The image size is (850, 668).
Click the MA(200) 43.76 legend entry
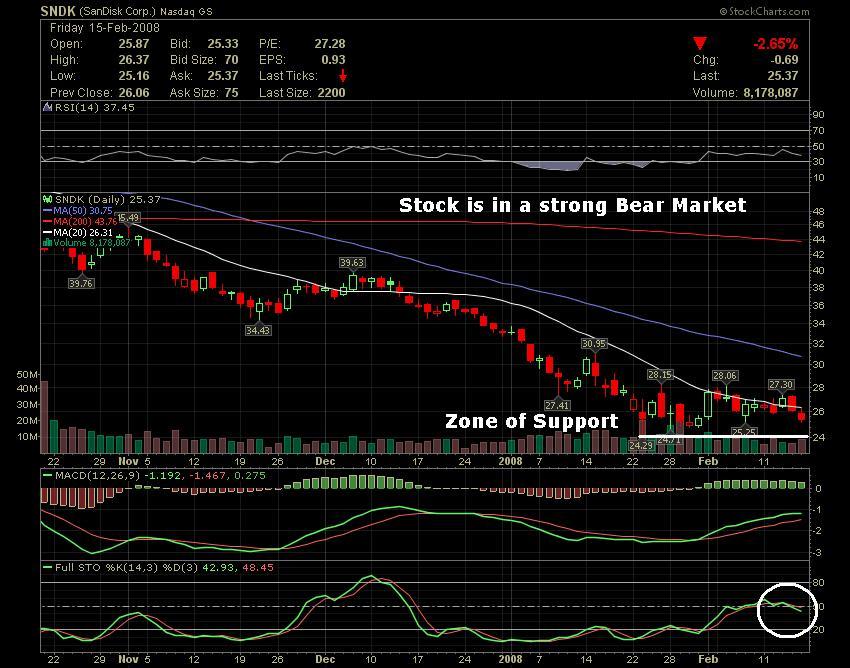tap(80, 222)
